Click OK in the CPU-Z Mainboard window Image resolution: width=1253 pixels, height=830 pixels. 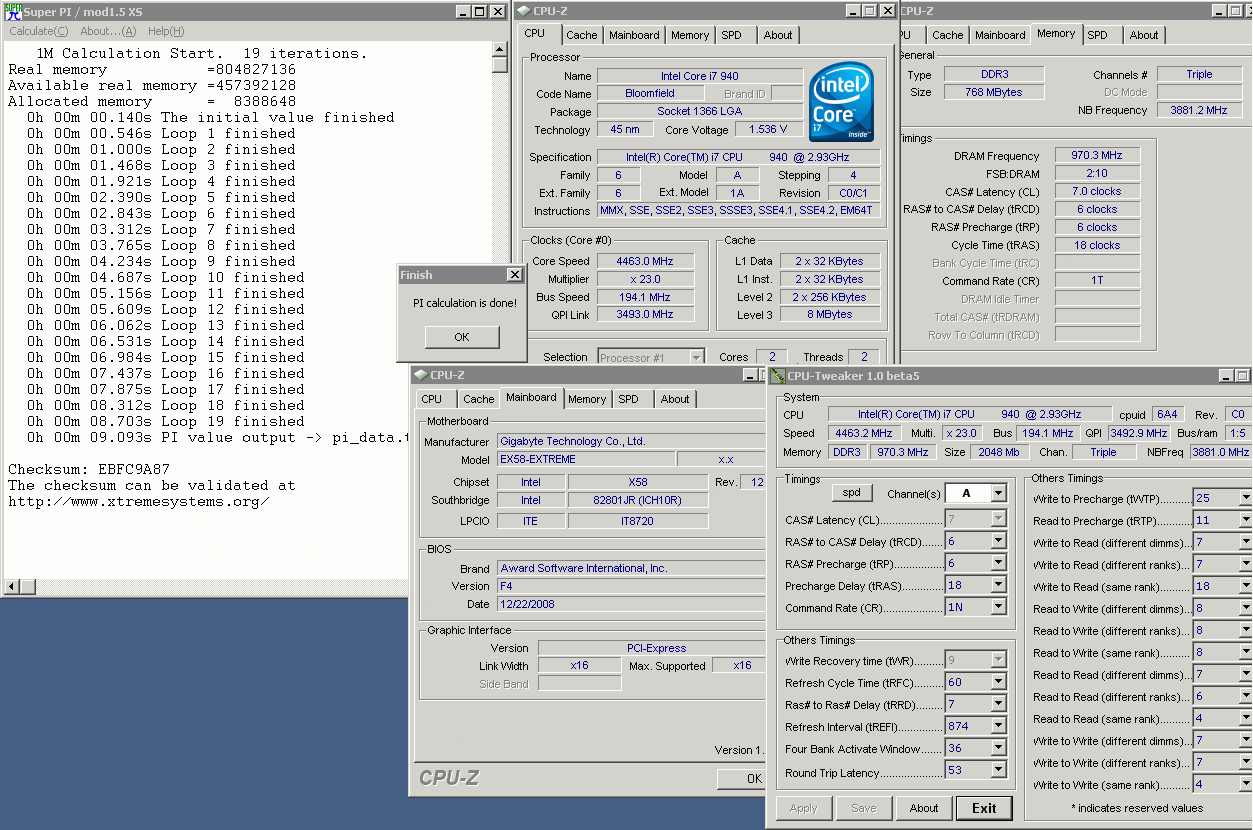point(744,778)
